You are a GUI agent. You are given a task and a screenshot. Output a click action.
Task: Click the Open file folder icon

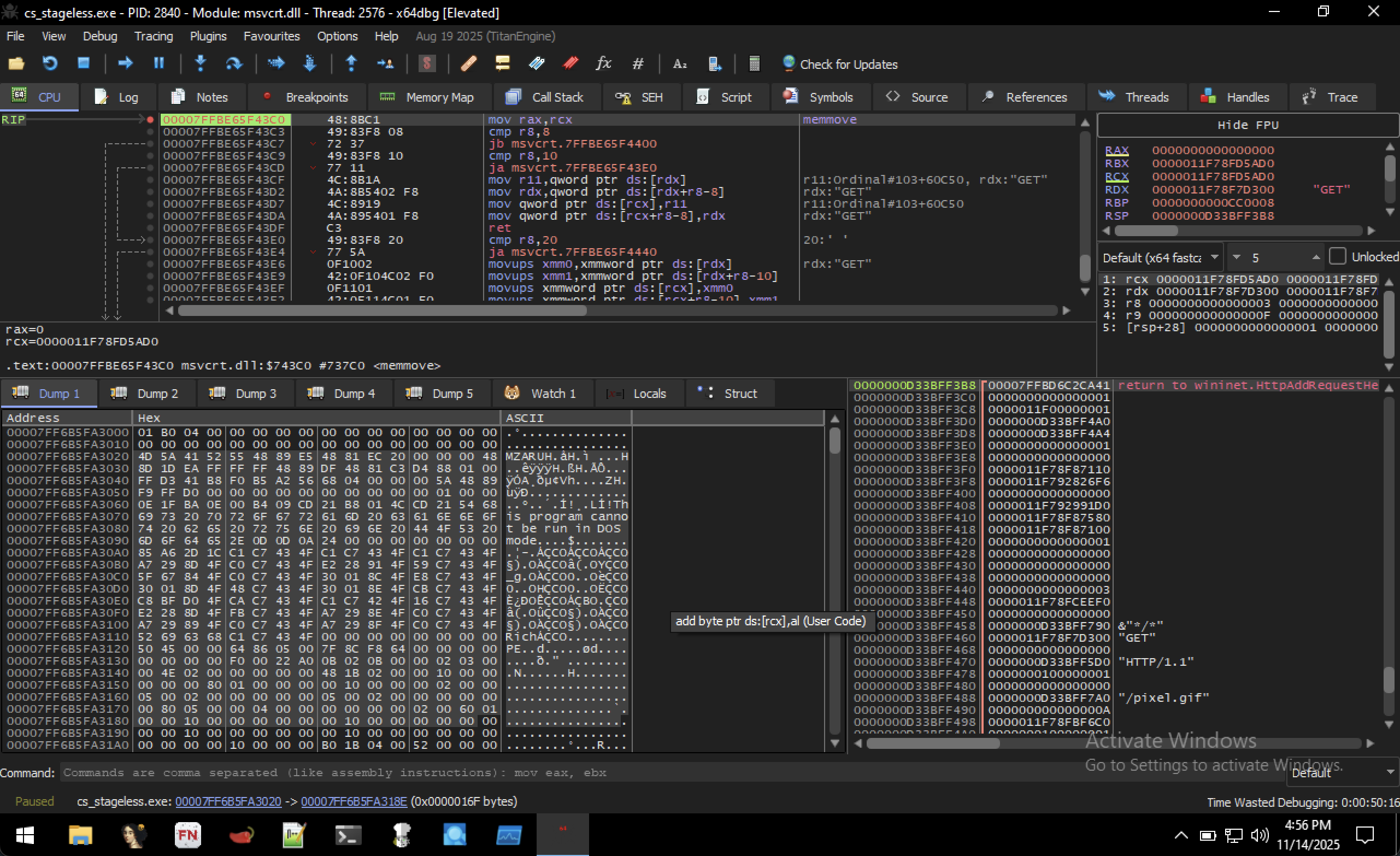16,63
